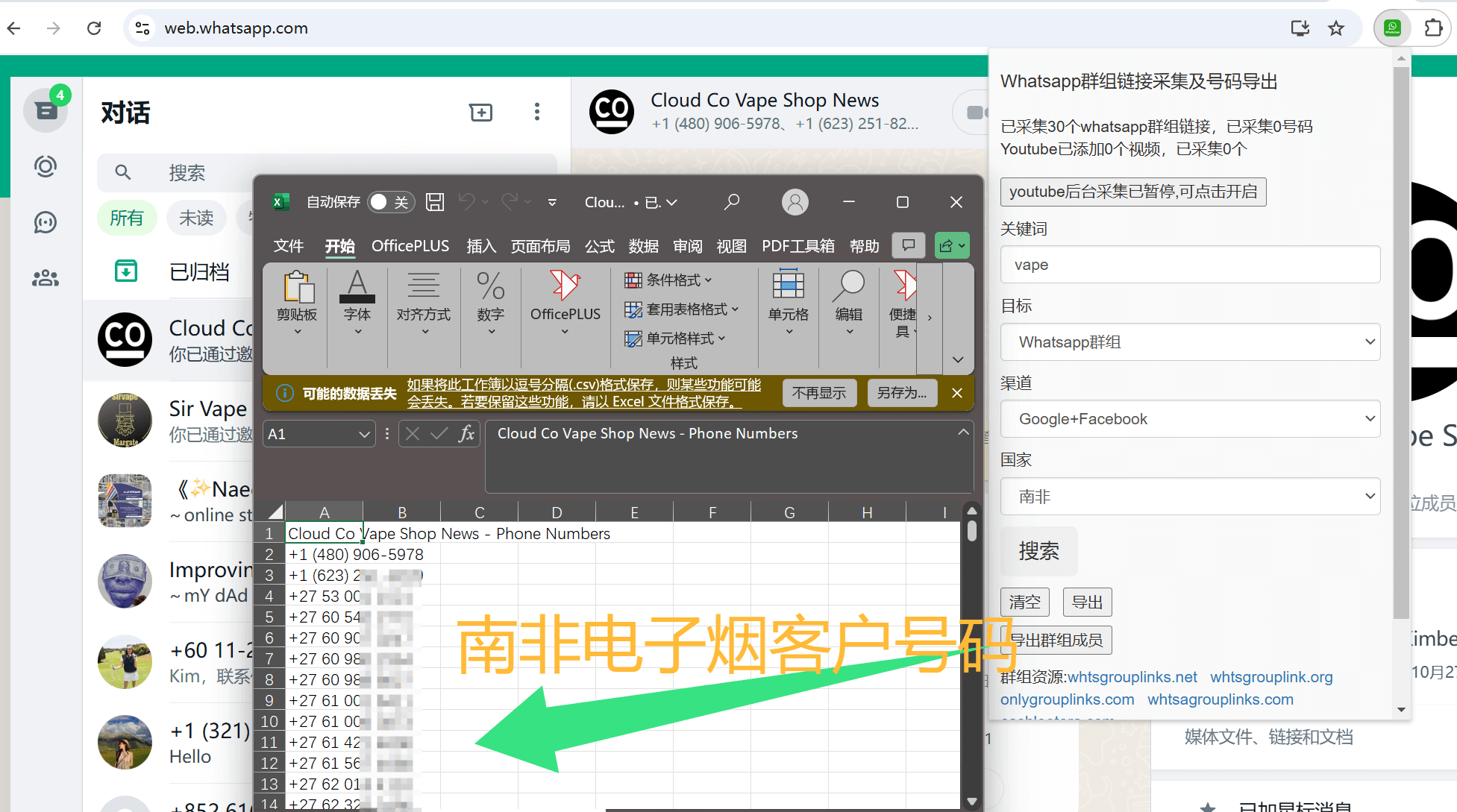This screenshot has width=1457, height=812.
Task: Click insert function fx icon
Action: tap(467, 434)
